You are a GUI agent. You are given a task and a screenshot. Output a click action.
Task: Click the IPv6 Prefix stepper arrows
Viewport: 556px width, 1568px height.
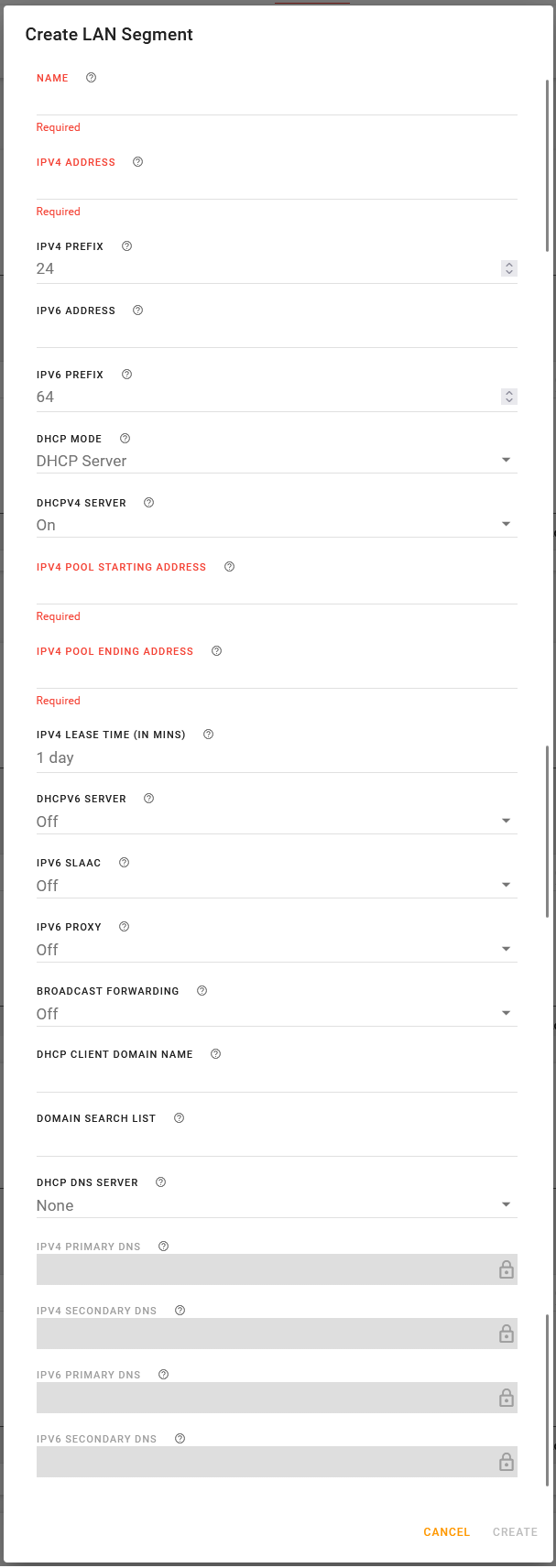tap(509, 397)
